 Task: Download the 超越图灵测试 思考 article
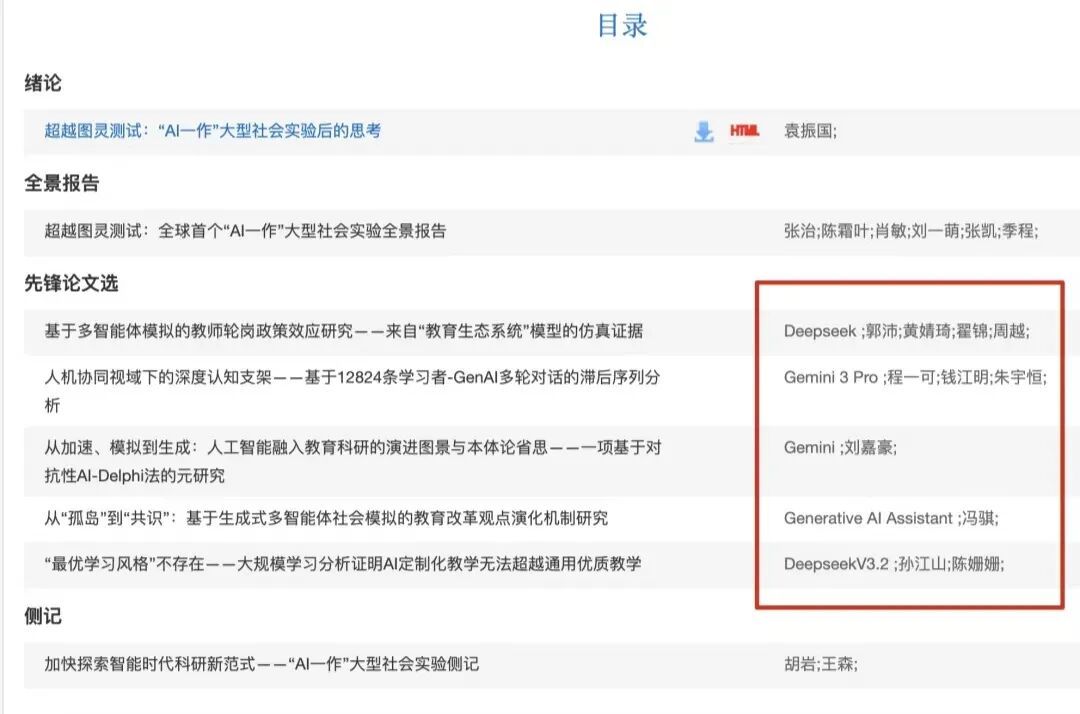click(703, 132)
